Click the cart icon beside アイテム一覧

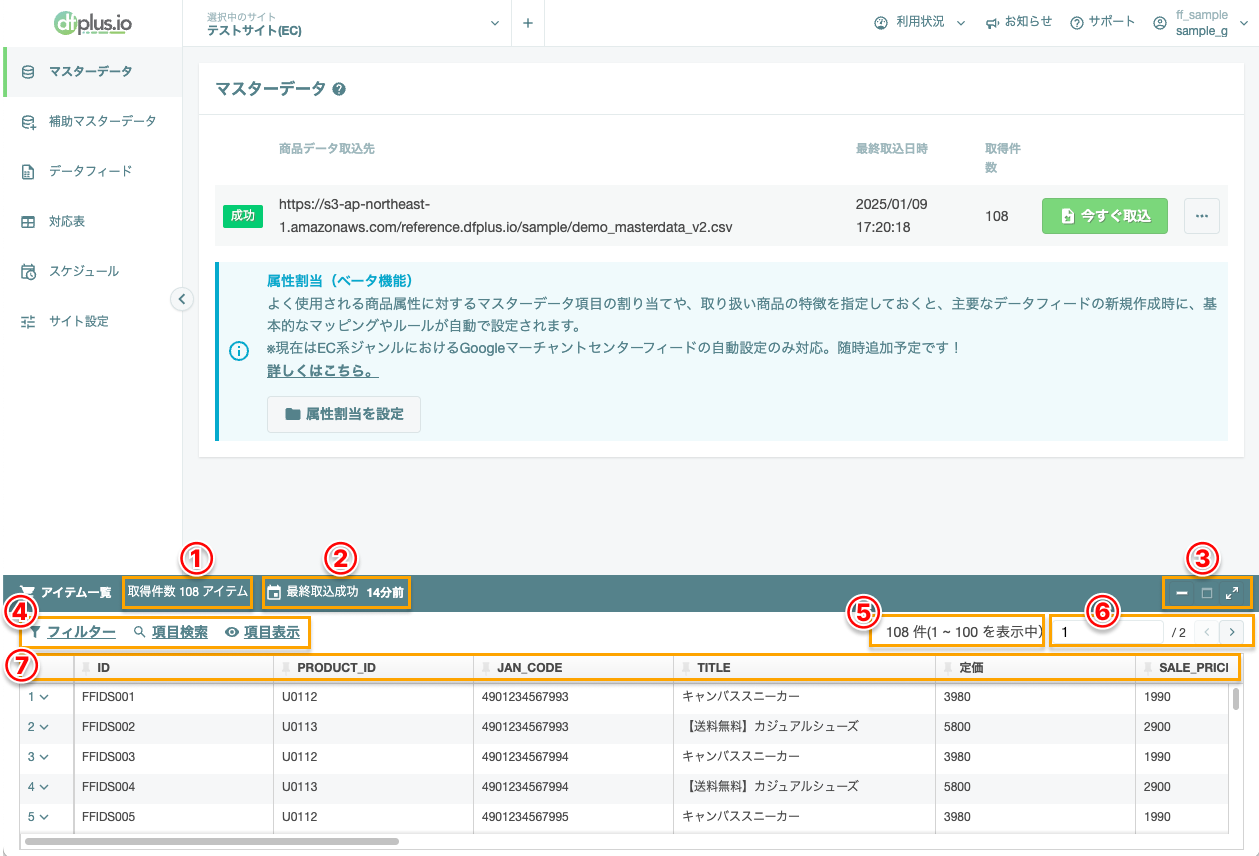[28, 592]
